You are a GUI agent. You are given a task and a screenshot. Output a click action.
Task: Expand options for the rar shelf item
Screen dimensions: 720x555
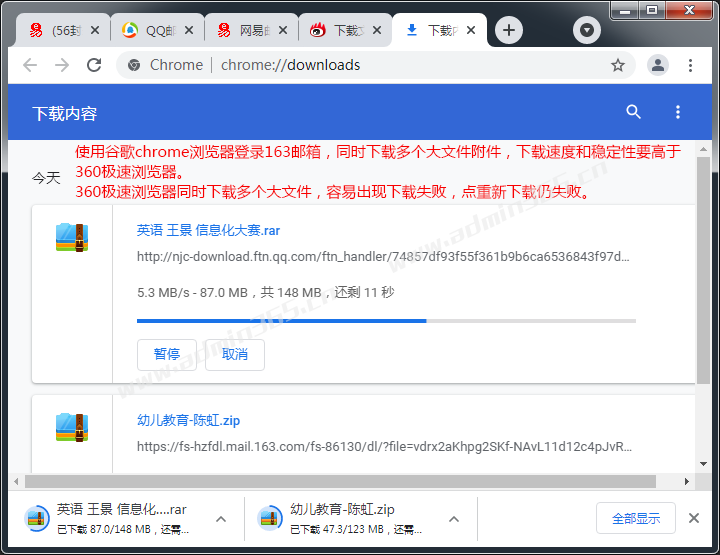(x=221, y=519)
